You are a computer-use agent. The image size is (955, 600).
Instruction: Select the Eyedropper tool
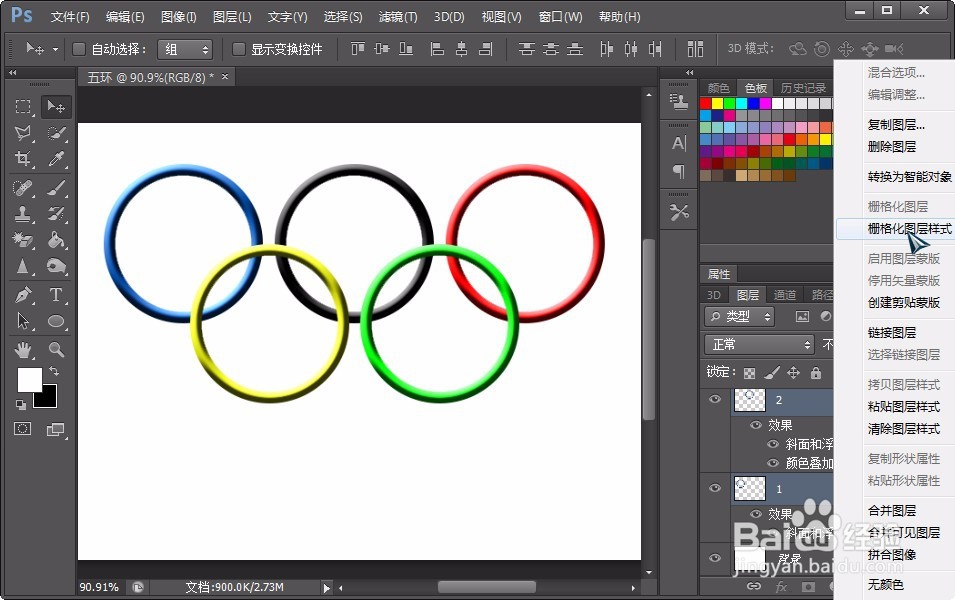tap(56, 159)
